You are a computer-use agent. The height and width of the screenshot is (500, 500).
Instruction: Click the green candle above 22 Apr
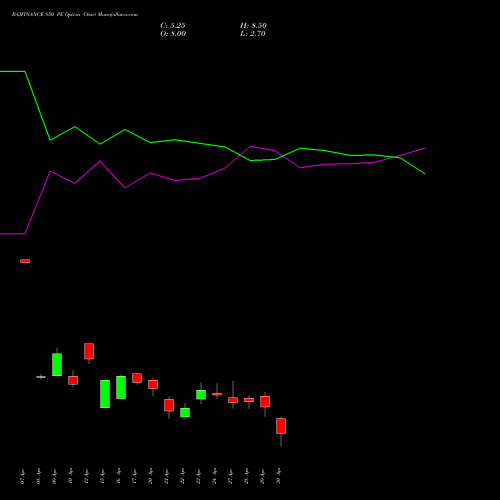[x=185, y=412]
